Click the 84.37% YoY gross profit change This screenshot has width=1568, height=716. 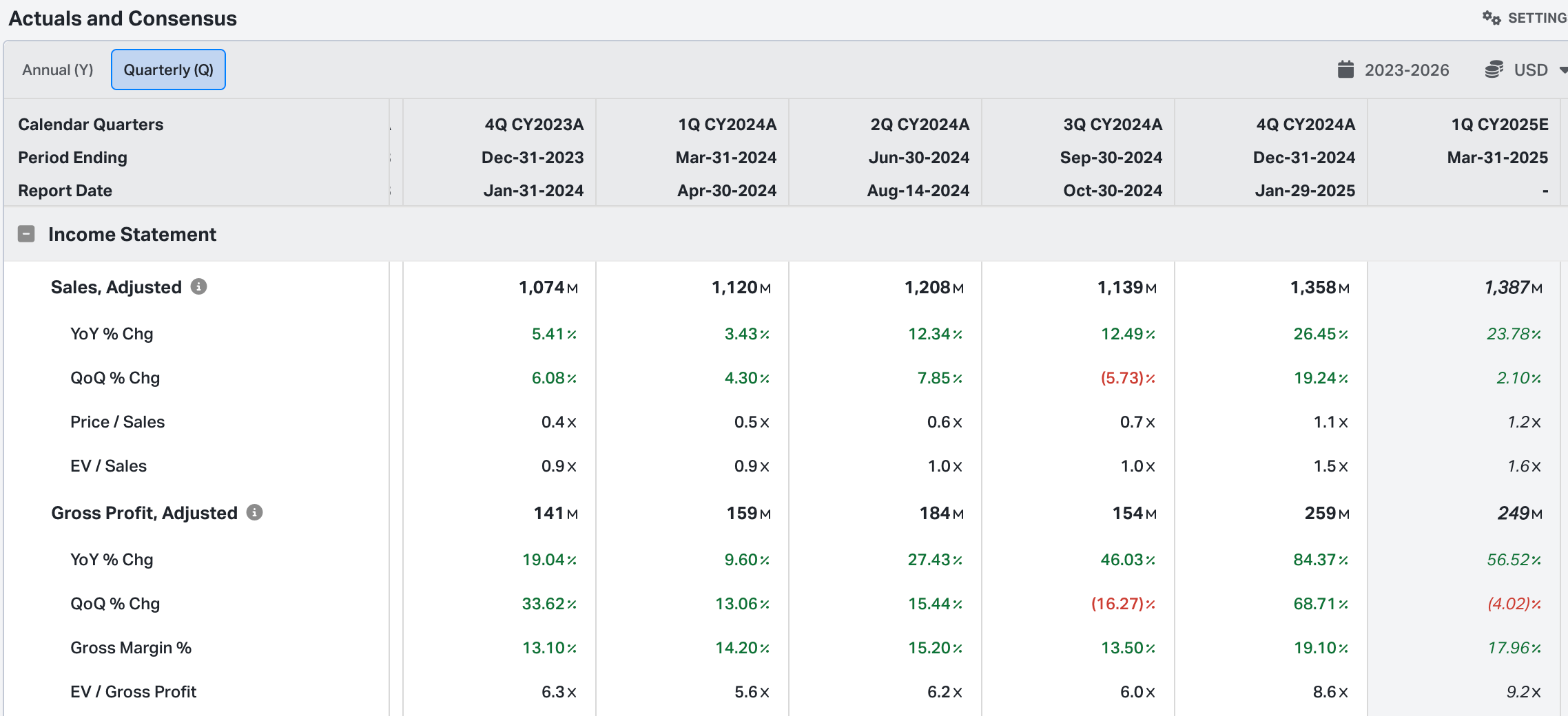pyautogui.click(x=1321, y=560)
